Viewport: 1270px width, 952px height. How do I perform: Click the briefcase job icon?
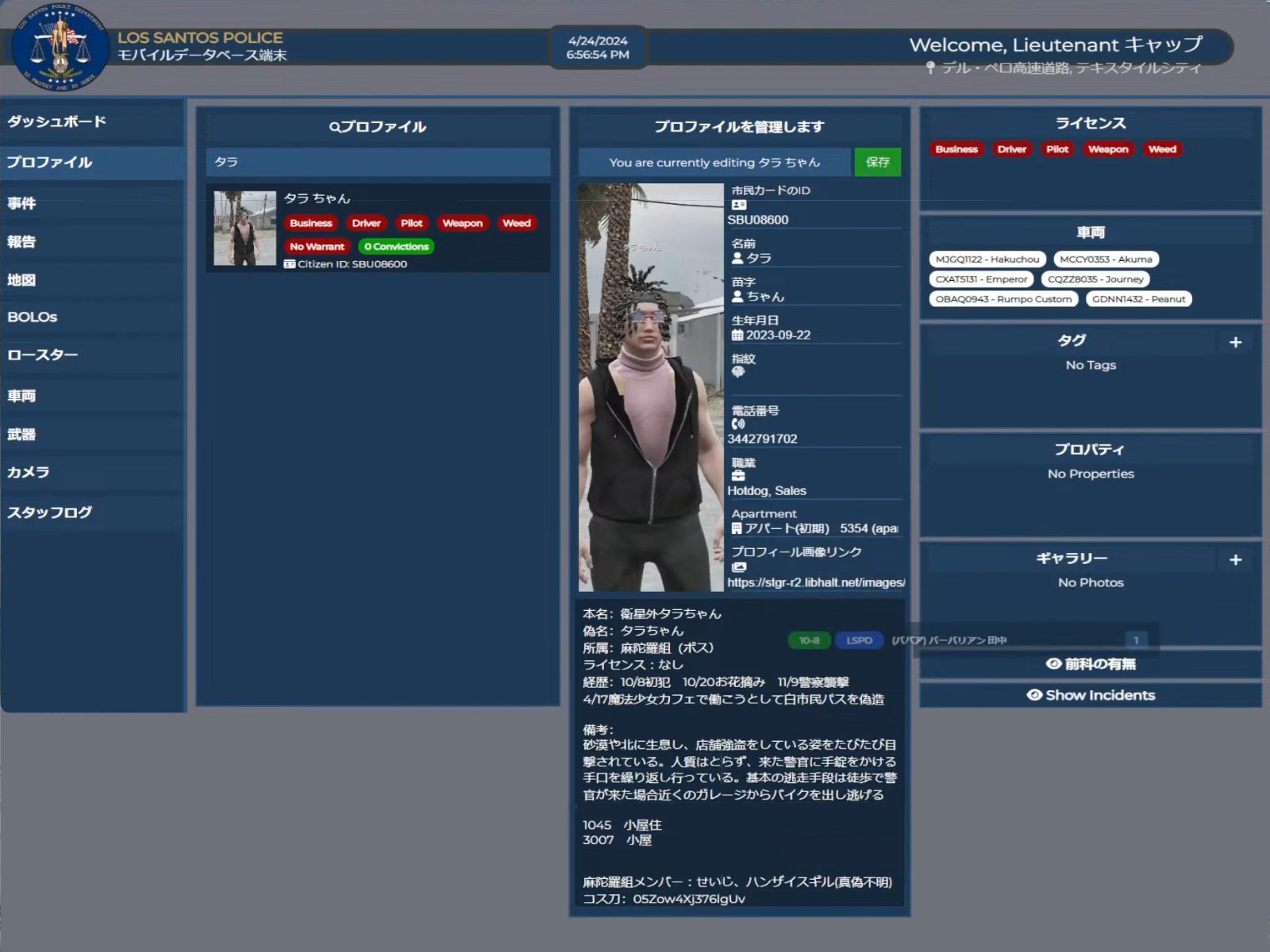coord(738,476)
